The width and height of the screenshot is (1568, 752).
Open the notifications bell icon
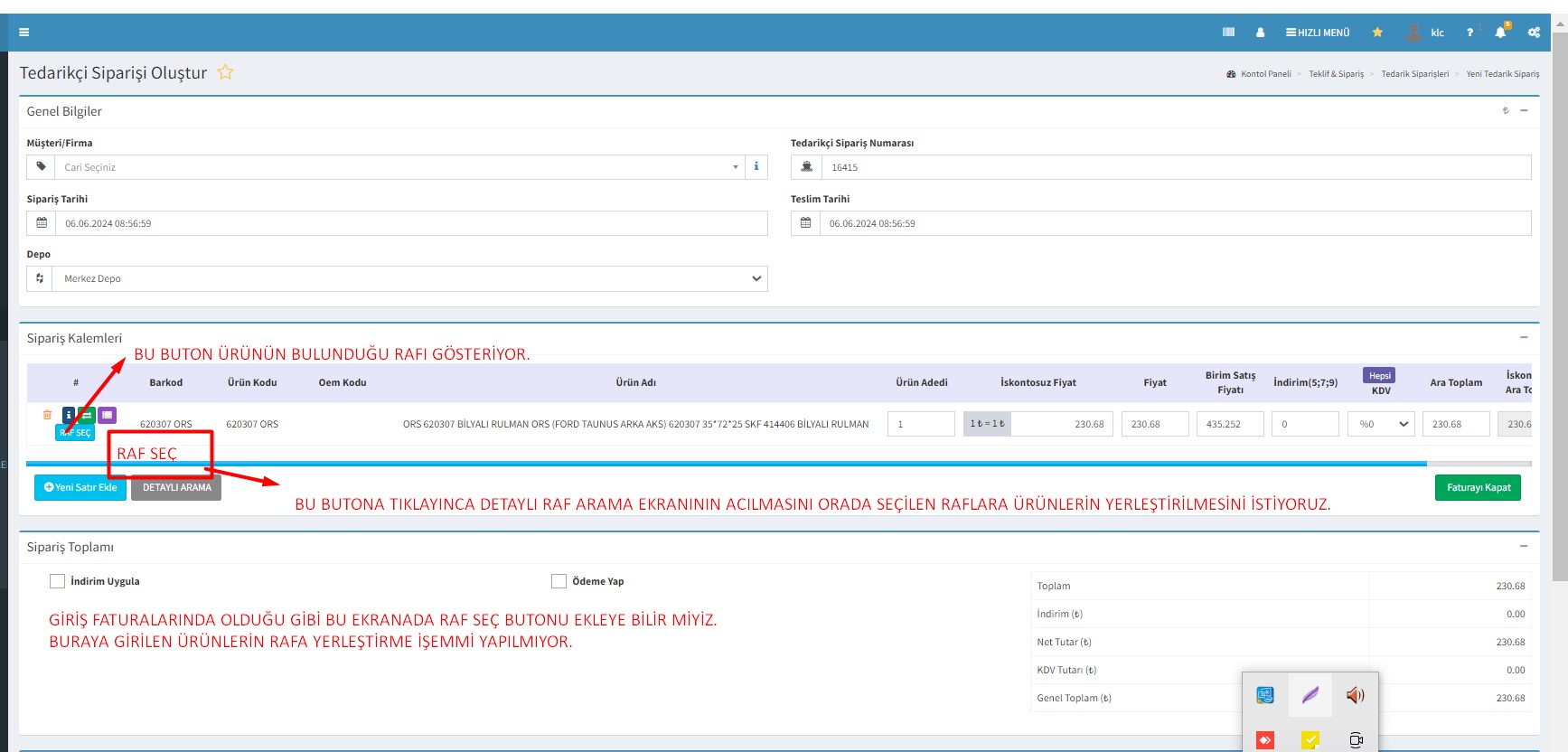pyautogui.click(x=1500, y=33)
